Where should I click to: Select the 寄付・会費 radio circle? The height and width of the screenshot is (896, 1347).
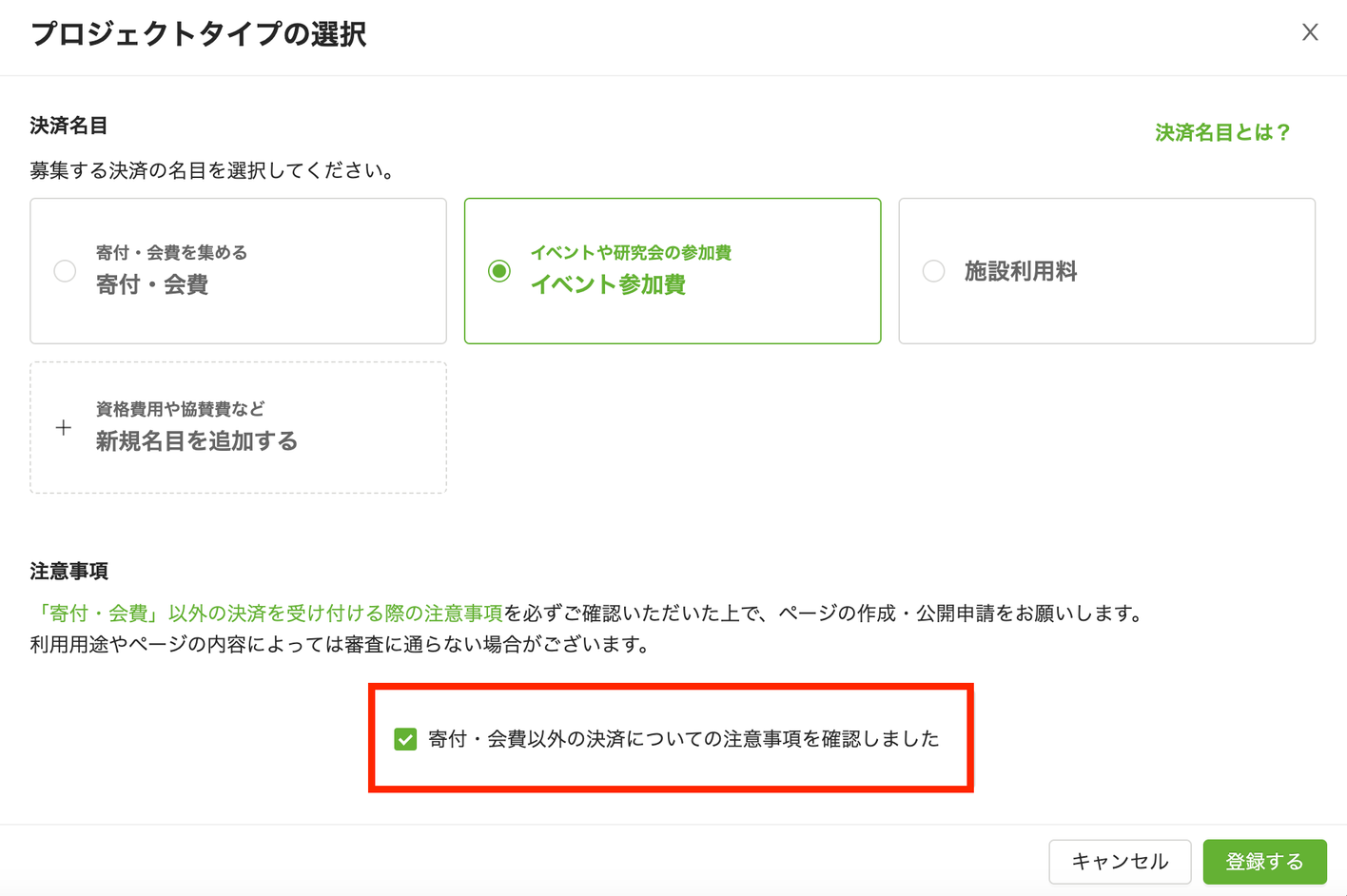65,271
